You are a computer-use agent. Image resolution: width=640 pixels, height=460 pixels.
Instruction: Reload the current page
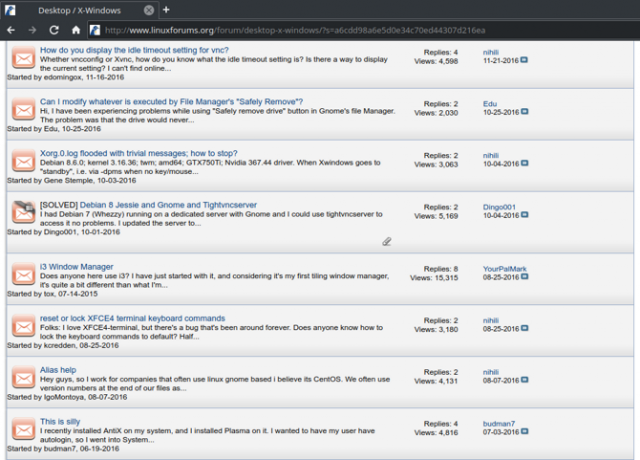coord(54,30)
